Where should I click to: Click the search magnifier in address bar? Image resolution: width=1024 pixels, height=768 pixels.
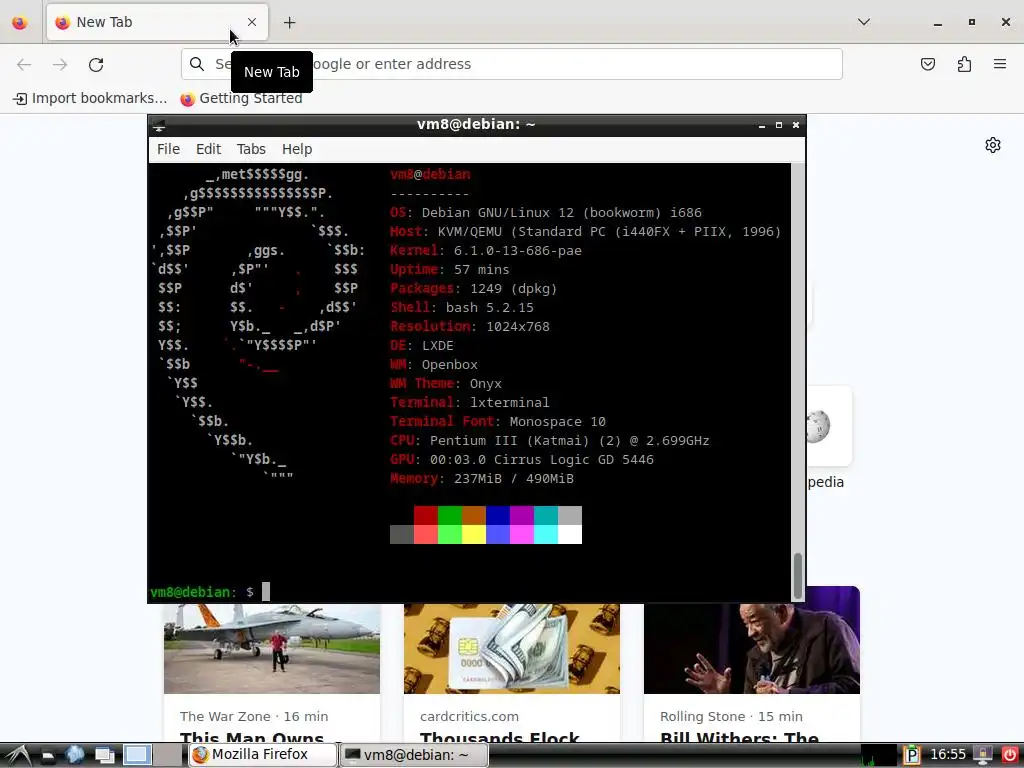(x=197, y=64)
